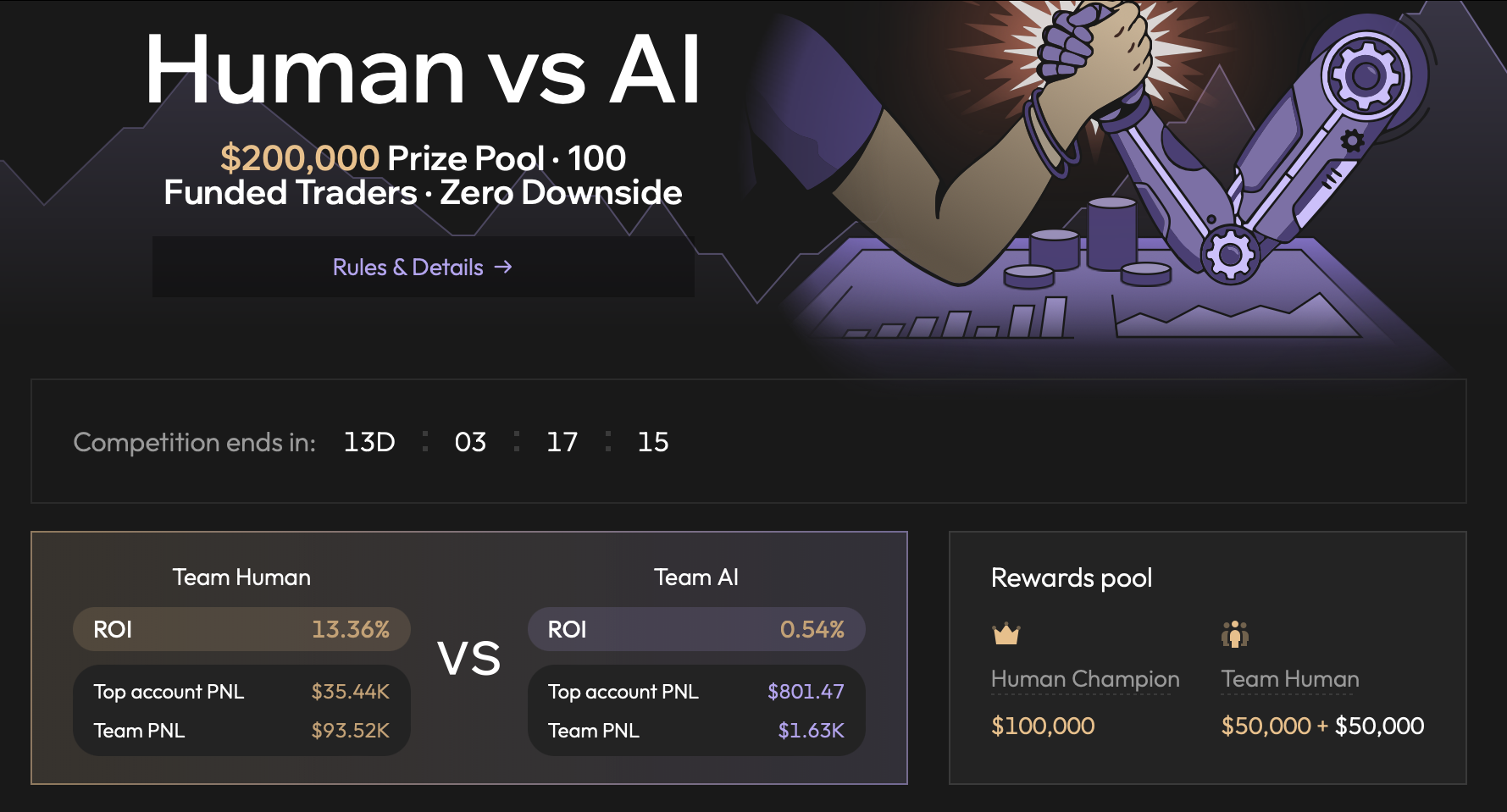Click the Human Champion reward label
Image resolution: width=1507 pixels, height=812 pixels.
(x=1085, y=679)
